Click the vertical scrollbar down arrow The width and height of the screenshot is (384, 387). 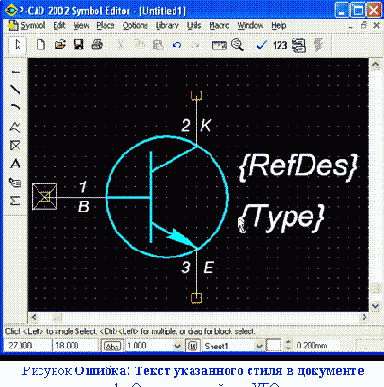coord(375,306)
